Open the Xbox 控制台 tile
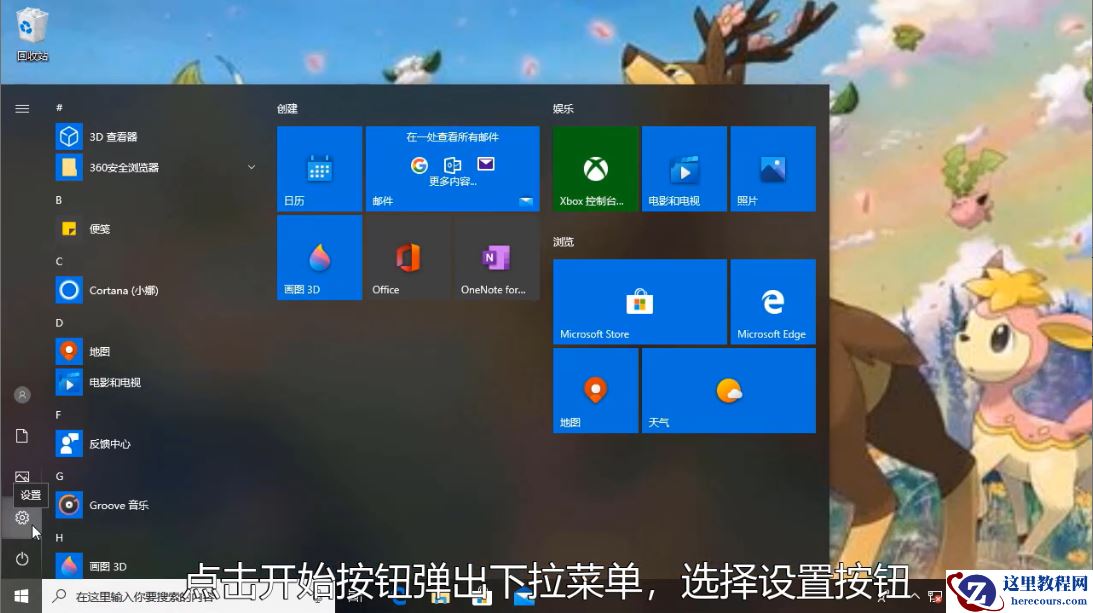This screenshot has height=613, width=1093. coord(595,168)
